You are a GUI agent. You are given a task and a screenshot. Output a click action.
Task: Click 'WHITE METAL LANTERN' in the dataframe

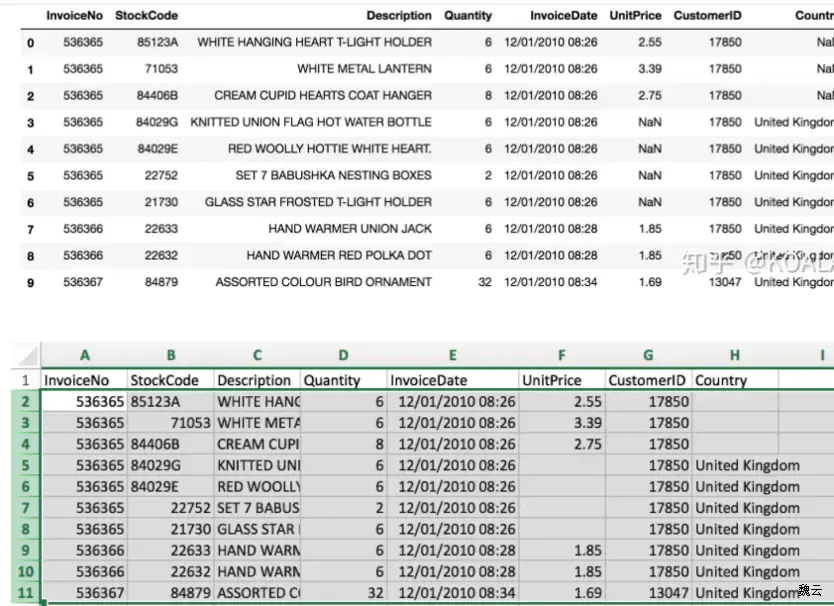pos(364,69)
